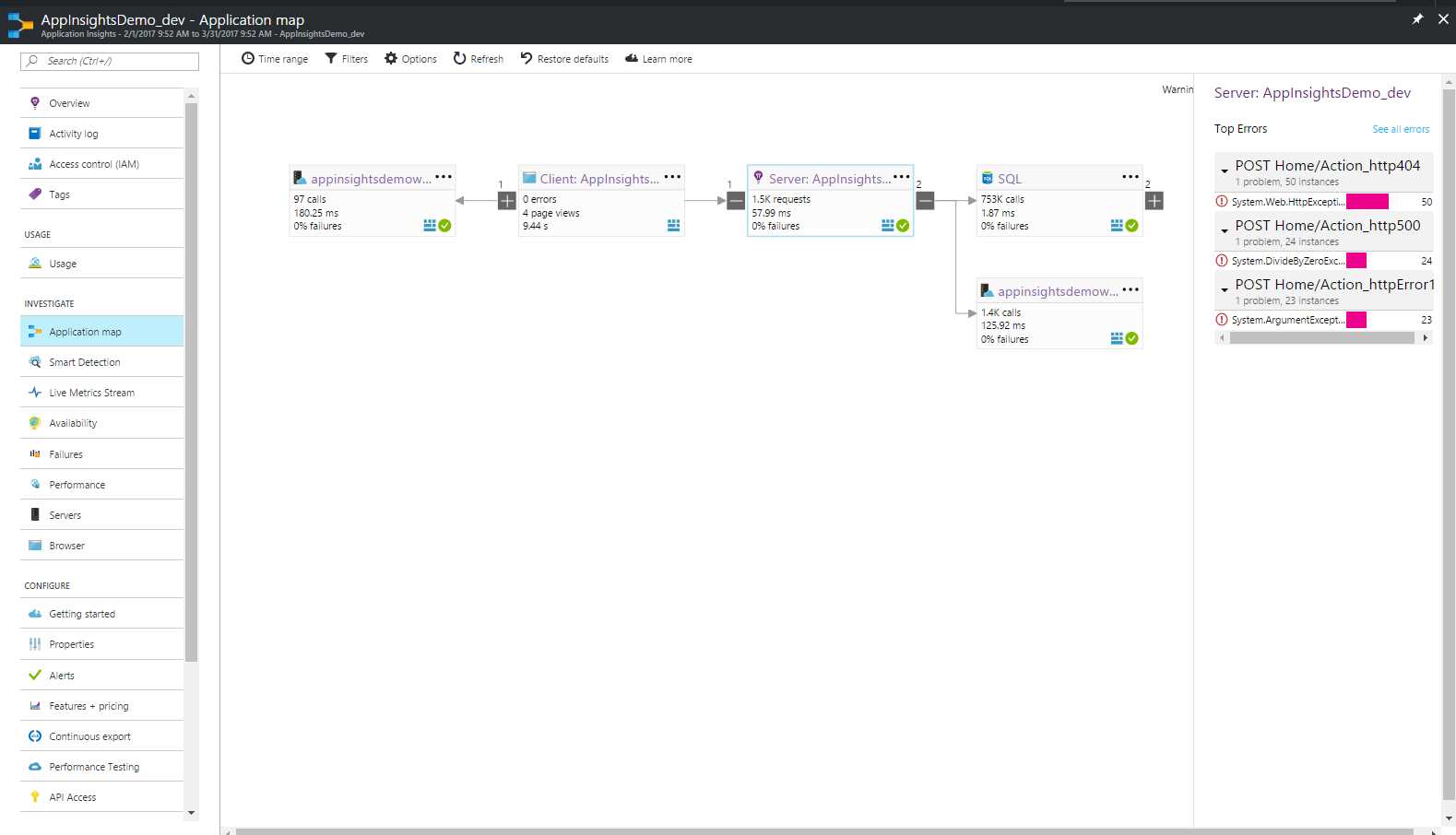Click the Servers icon in sidebar
The height and width of the screenshot is (835, 1456).
coord(35,514)
